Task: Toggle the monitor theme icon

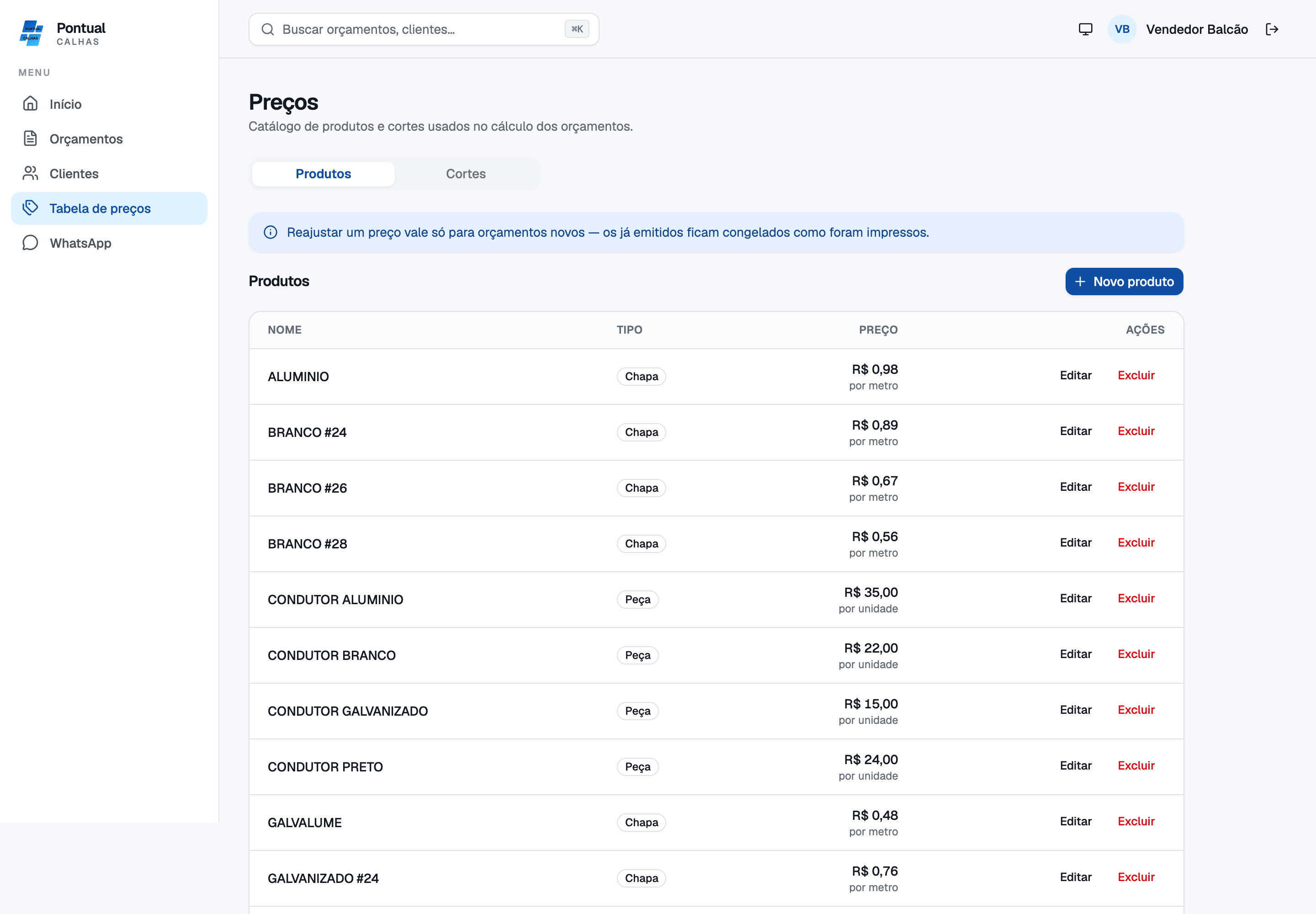Action: pos(1085,29)
